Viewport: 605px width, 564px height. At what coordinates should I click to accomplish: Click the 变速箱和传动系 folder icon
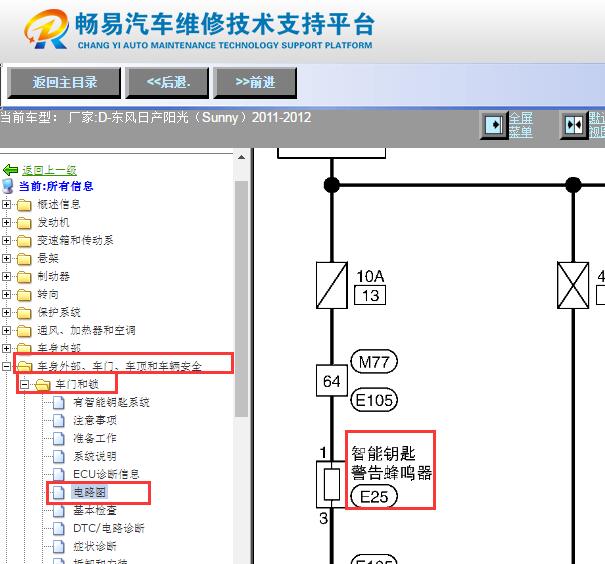pos(24,241)
